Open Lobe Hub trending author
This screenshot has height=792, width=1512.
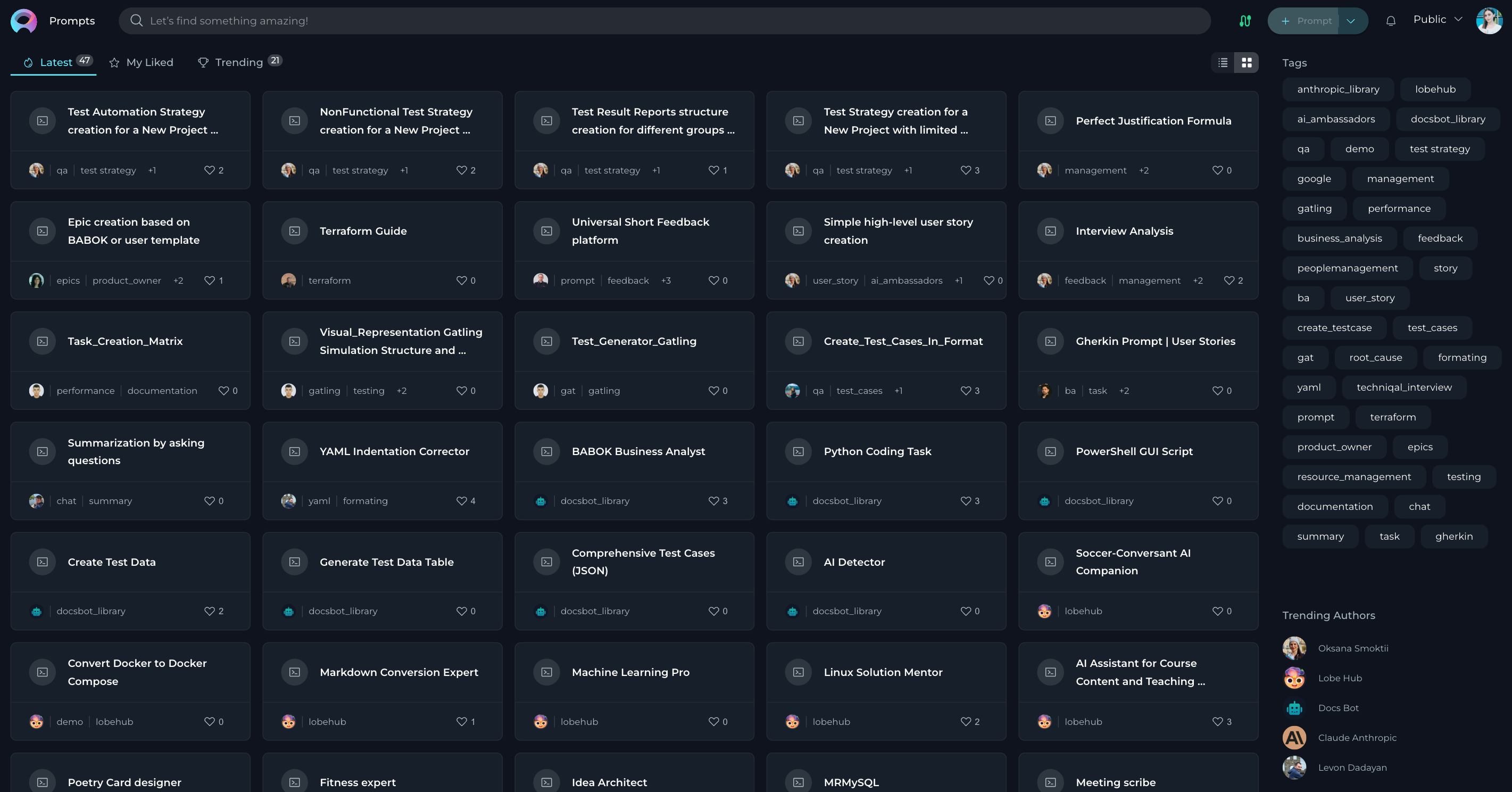[x=1323, y=678]
